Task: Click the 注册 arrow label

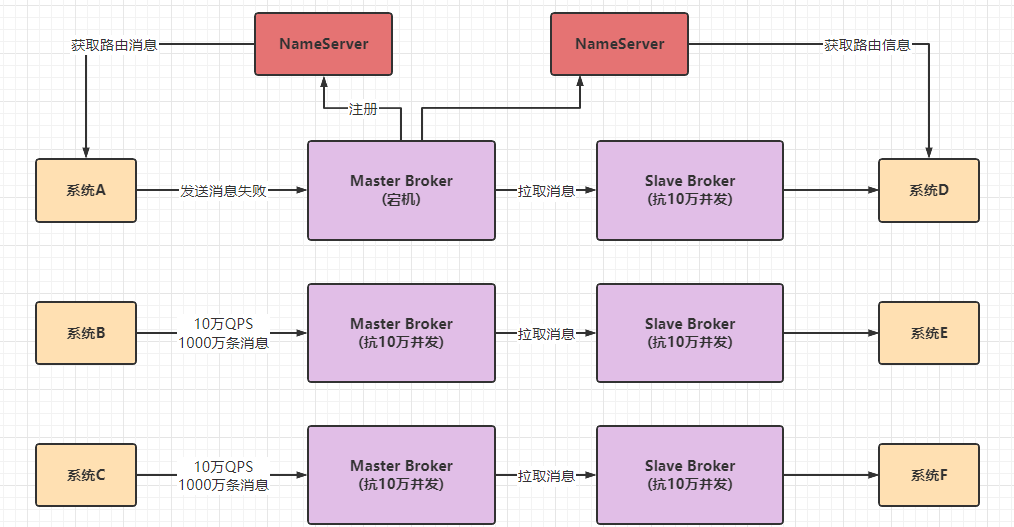Action: (363, 109)
